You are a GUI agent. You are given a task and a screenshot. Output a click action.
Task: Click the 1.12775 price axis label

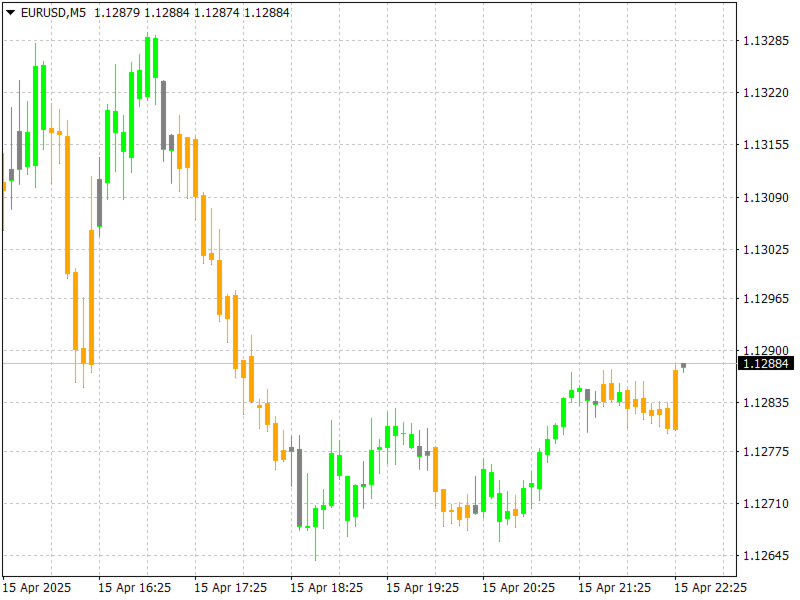click(766, 452)
